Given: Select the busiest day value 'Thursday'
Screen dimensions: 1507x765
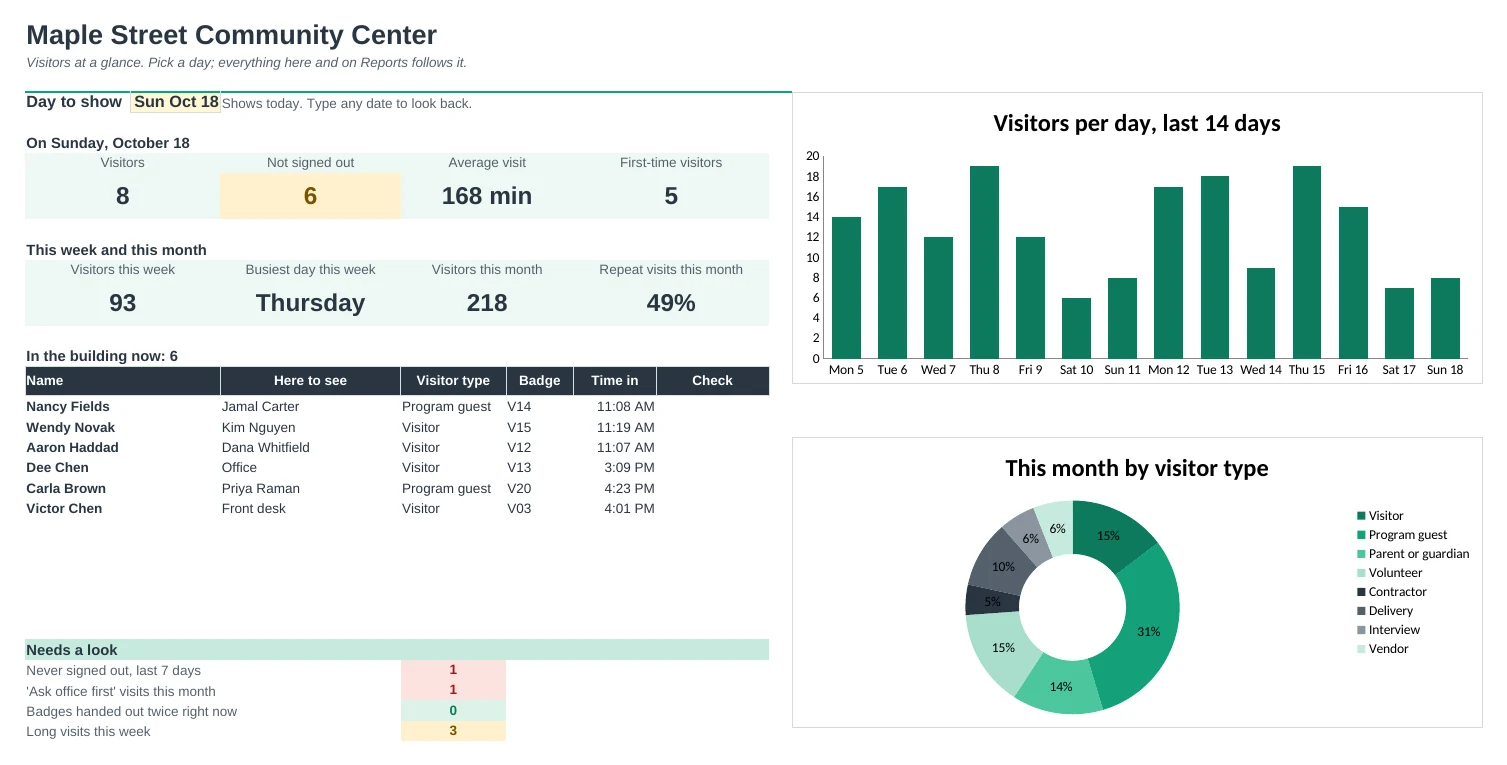Looking at the screenshot, I should 310,303.
